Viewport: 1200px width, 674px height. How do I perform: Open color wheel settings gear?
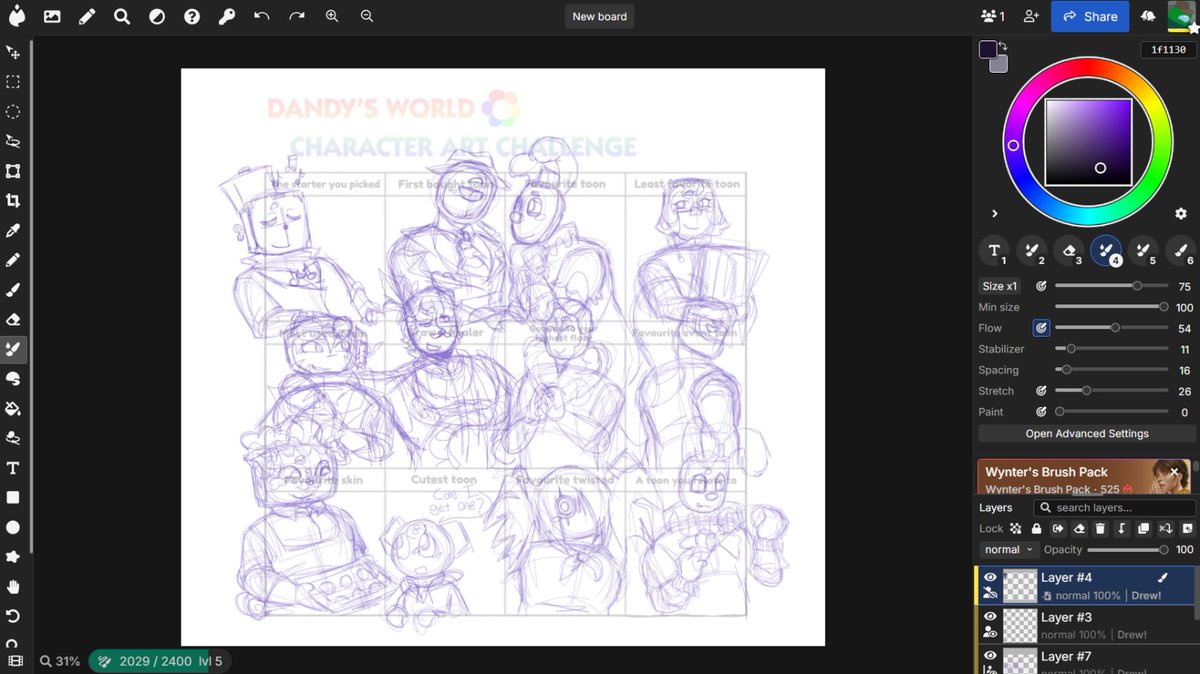1180,214
